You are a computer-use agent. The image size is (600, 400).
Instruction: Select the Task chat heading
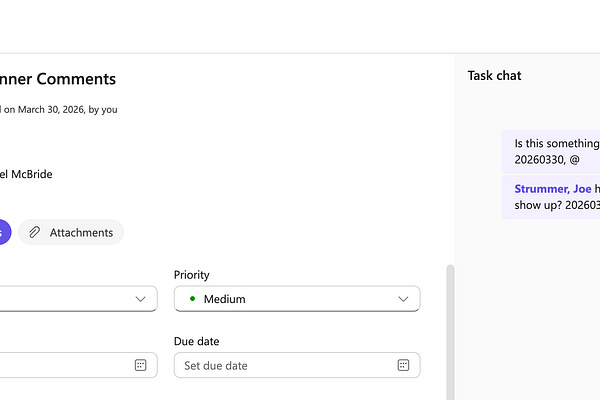pyautogui.click(x=494, y=75)
